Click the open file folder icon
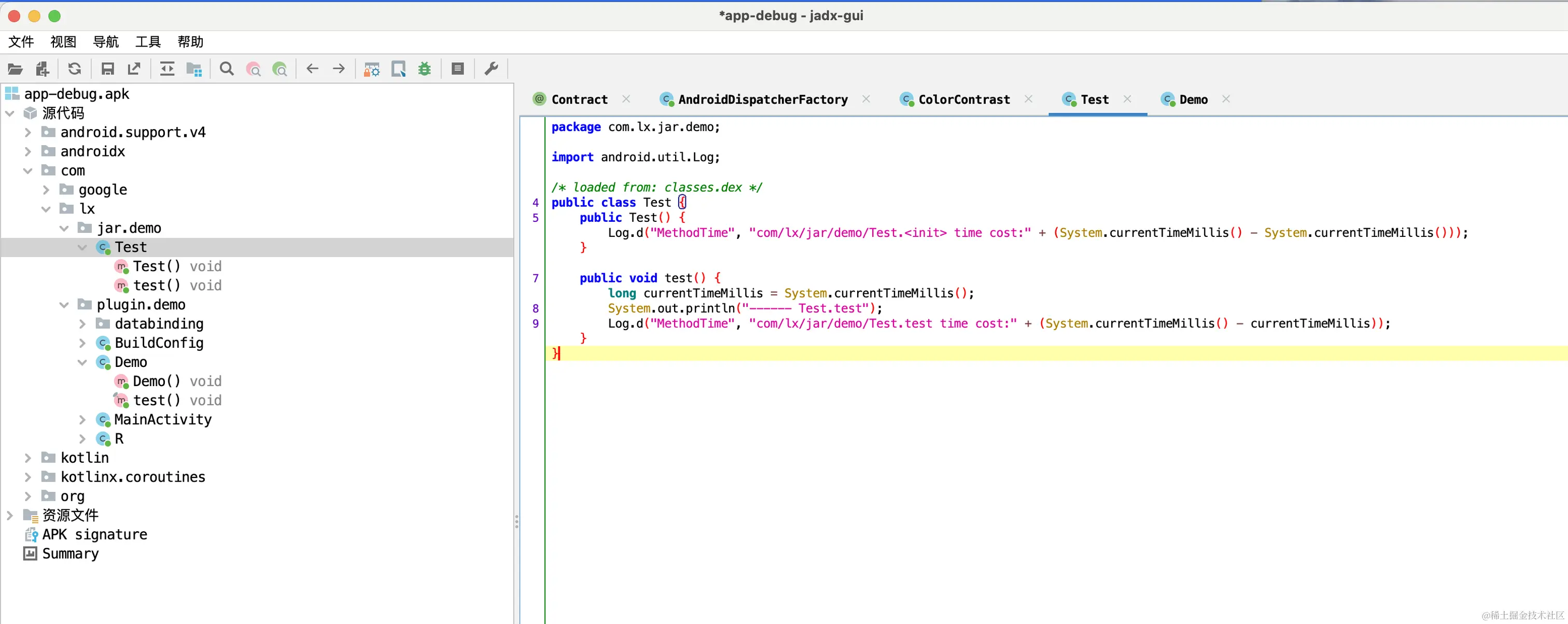Viewport: 1568px width, 624px height. [15, 69]
